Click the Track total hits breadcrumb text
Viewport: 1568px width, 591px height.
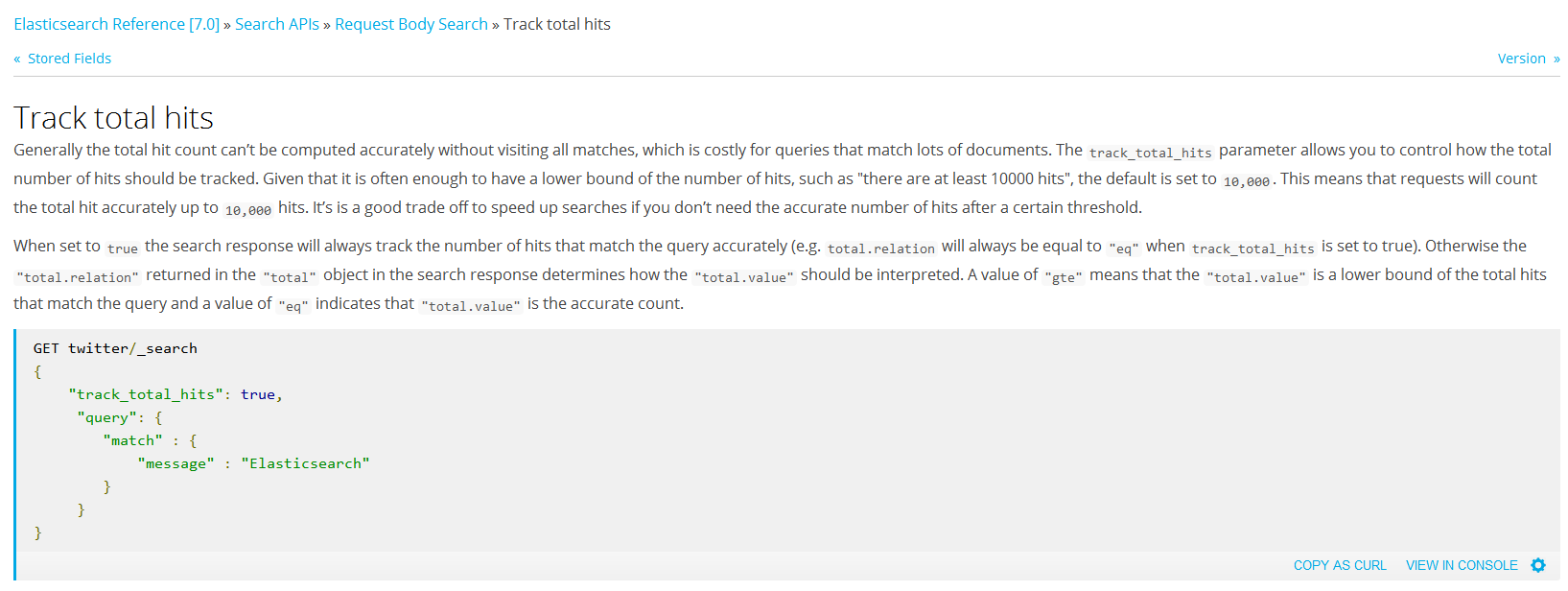[x=557, y=24]
